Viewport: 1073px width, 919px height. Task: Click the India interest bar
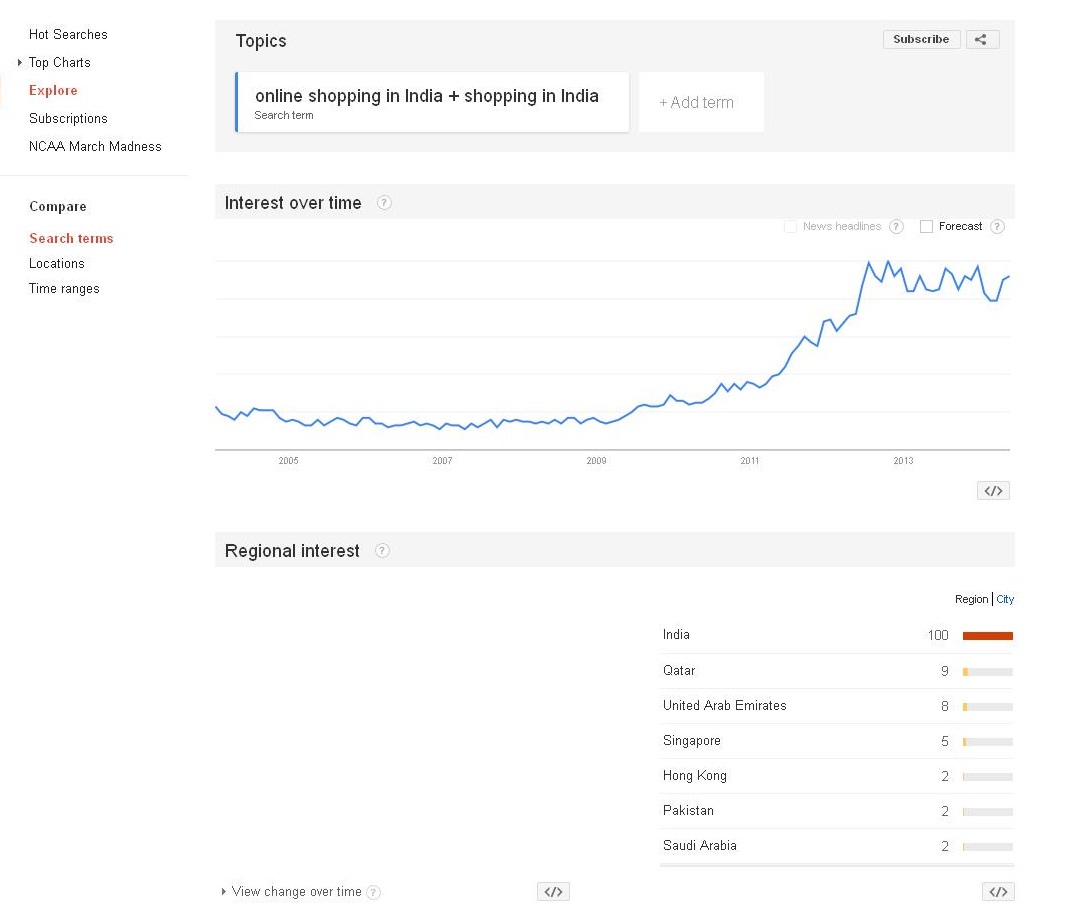pyautogui.click(x=987, y=636)
